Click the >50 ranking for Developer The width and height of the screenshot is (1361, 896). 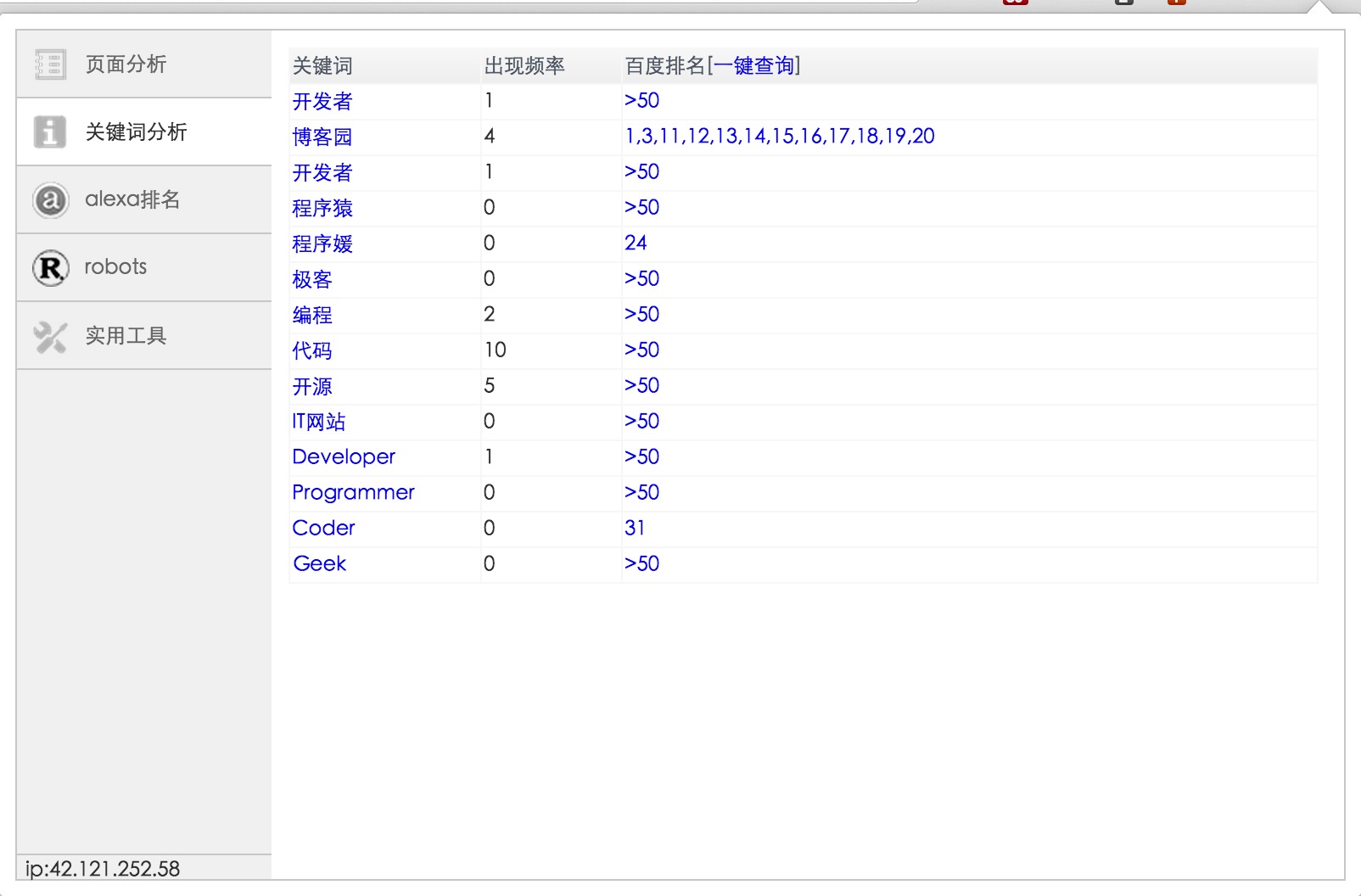[x=642, y=456]
